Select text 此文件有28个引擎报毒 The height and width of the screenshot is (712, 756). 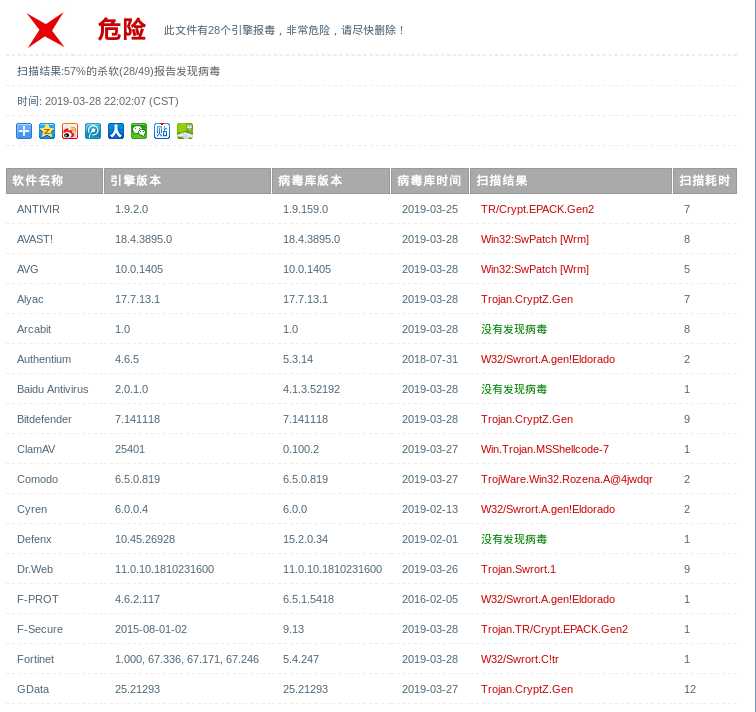click(219, 30)
